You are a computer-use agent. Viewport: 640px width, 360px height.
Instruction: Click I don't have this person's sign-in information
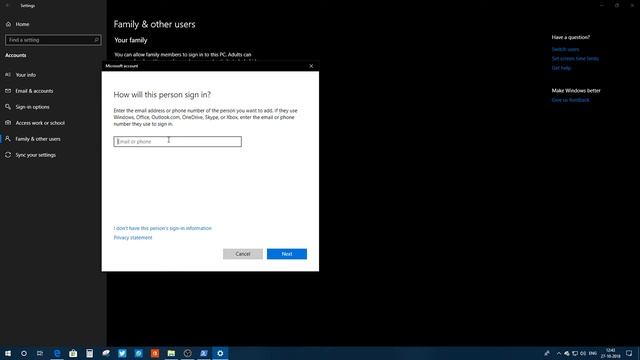(162, 228)
